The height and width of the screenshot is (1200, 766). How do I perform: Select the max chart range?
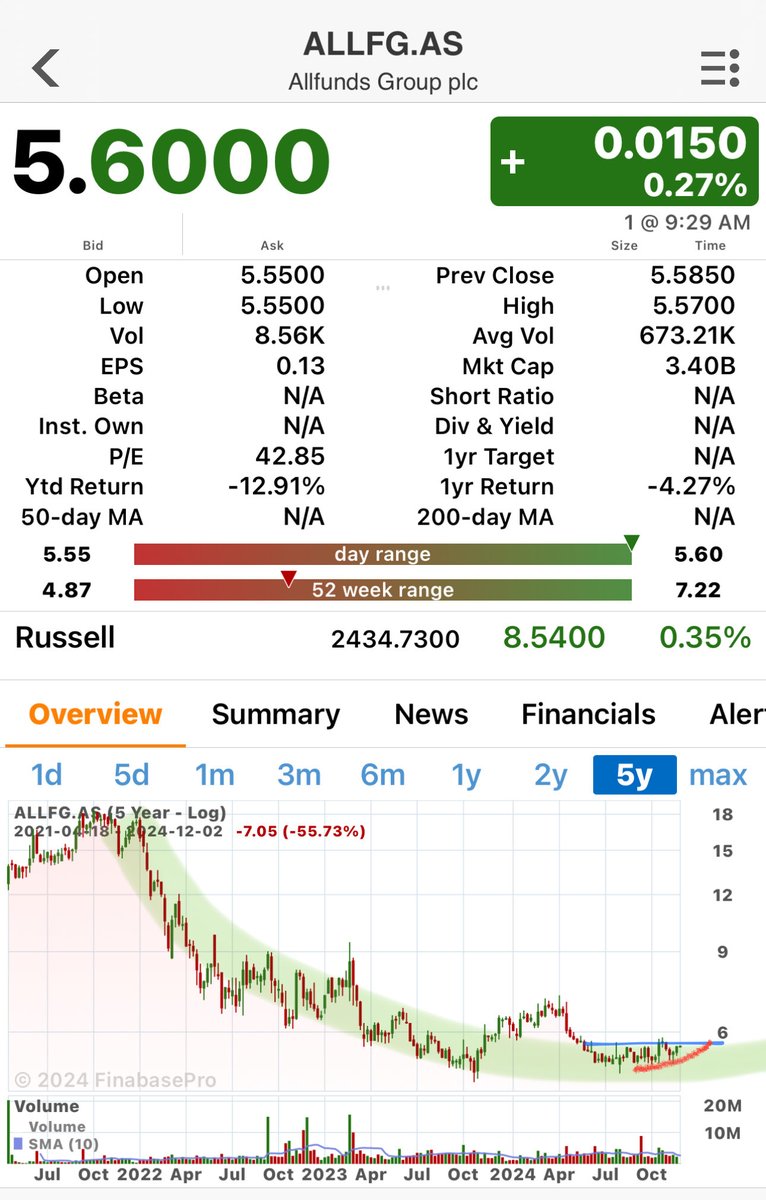pos(718,775)
